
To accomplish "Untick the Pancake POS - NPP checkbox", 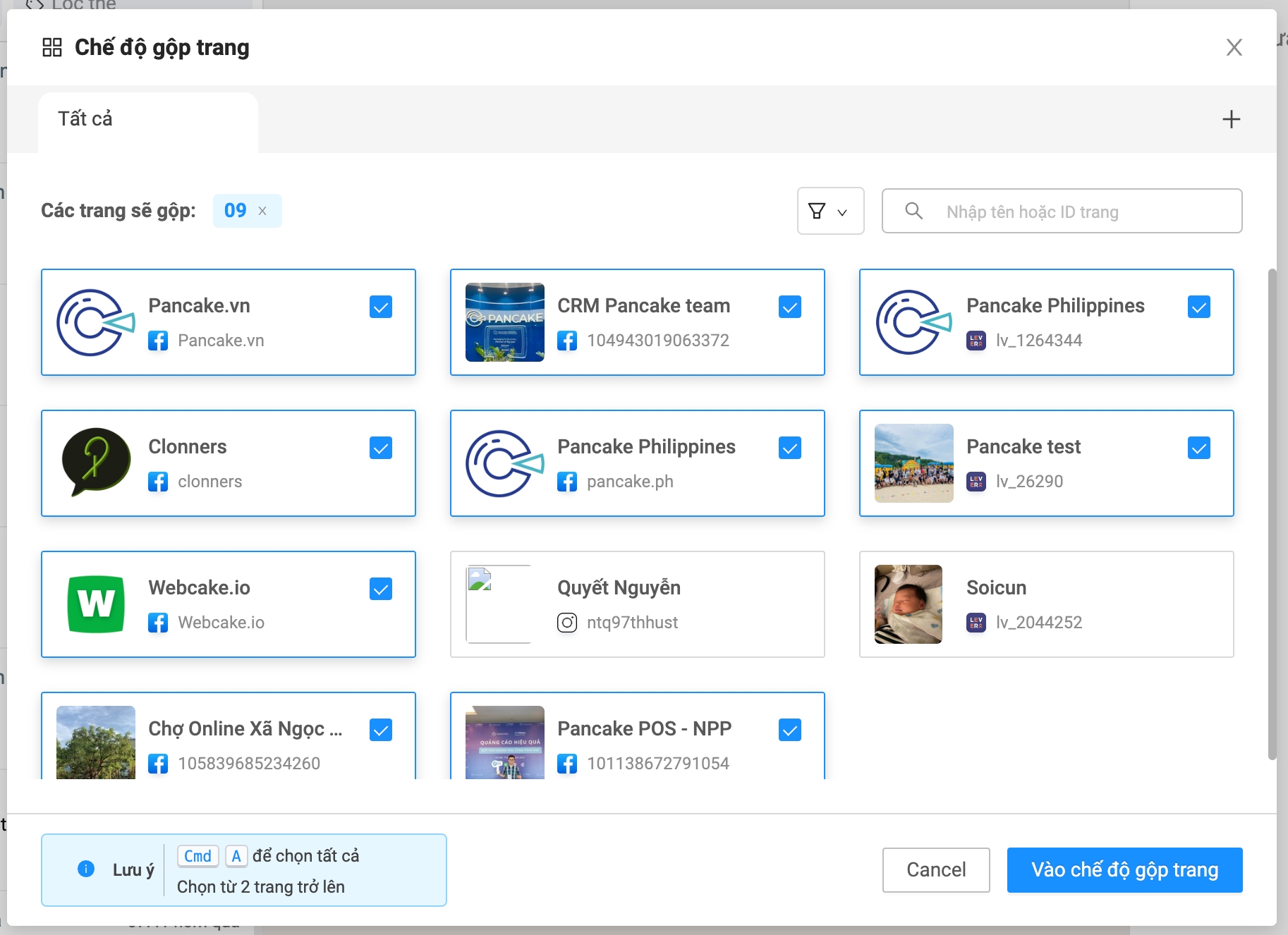I will (x=789, y=730).
